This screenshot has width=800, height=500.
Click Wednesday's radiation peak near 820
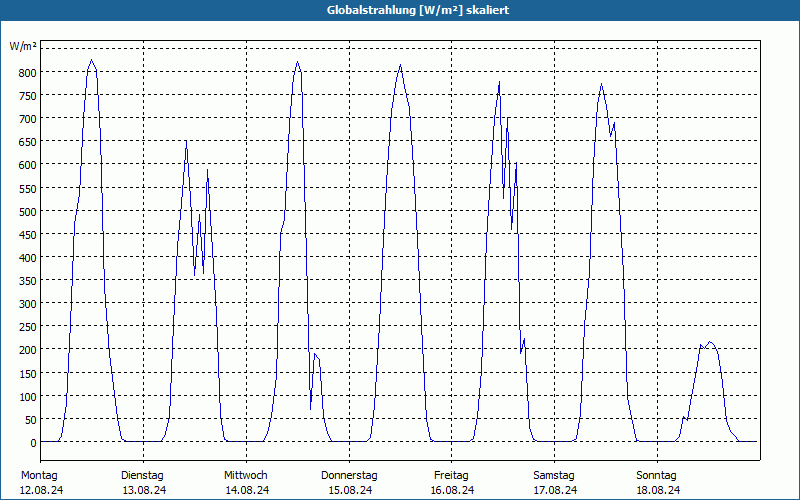coord(297,62)
